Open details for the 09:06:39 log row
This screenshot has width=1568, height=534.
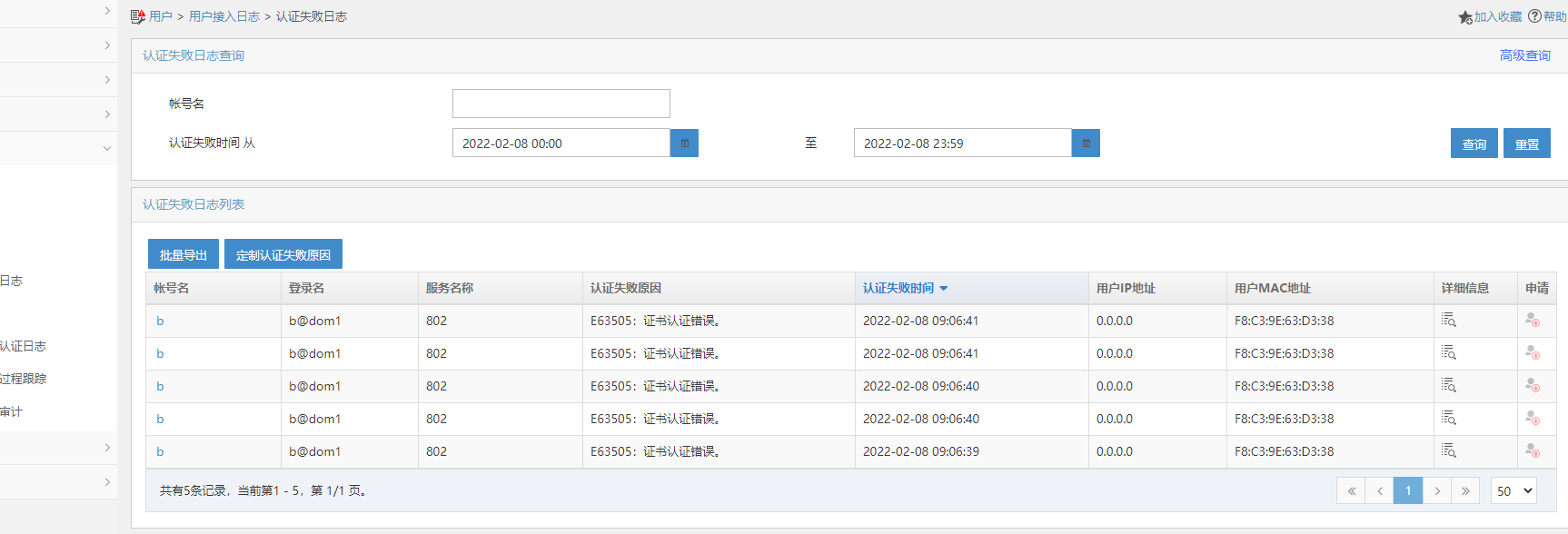click(x=1448, y=450)
